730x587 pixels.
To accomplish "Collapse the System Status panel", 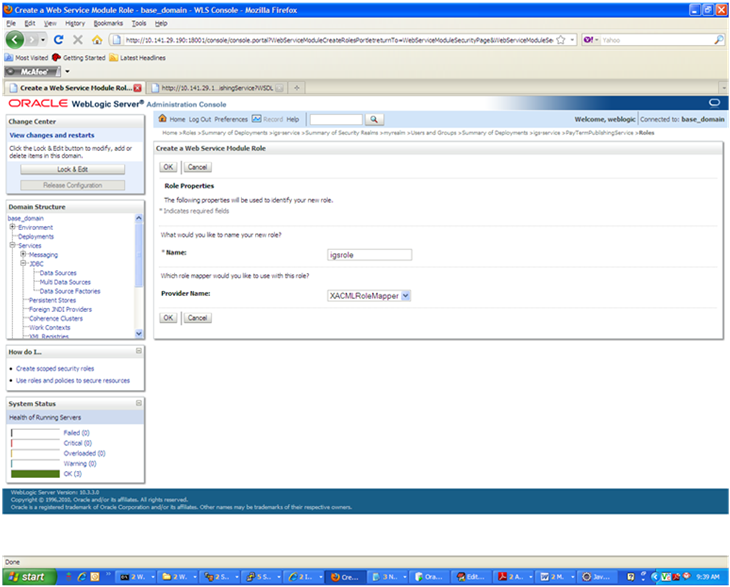I will [x=139, y=403].
